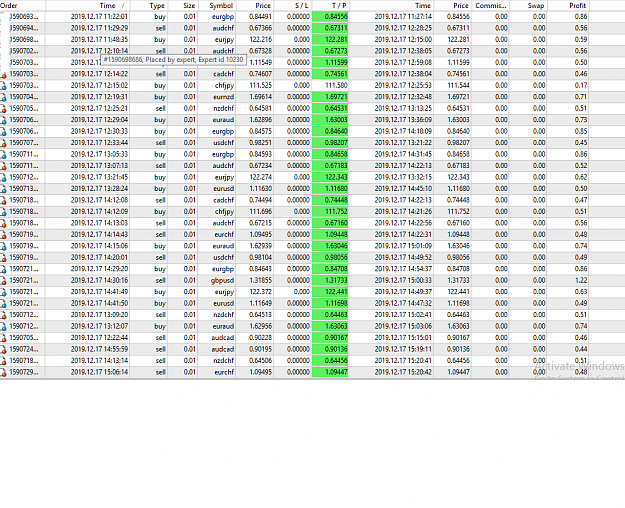
Task: Click open price cell 0.90228
Action: point(260,338)
